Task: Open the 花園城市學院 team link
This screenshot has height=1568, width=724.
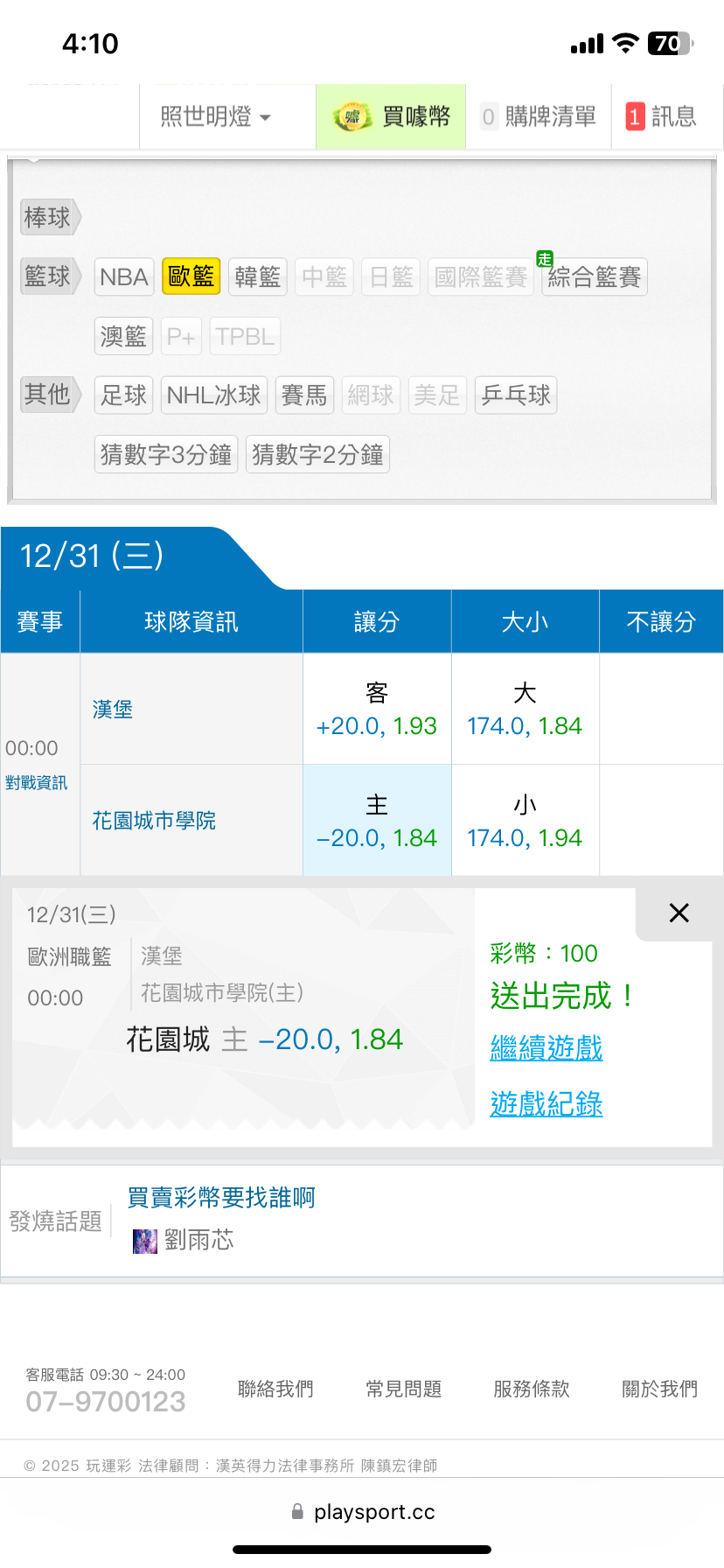Action: [154, 821]
